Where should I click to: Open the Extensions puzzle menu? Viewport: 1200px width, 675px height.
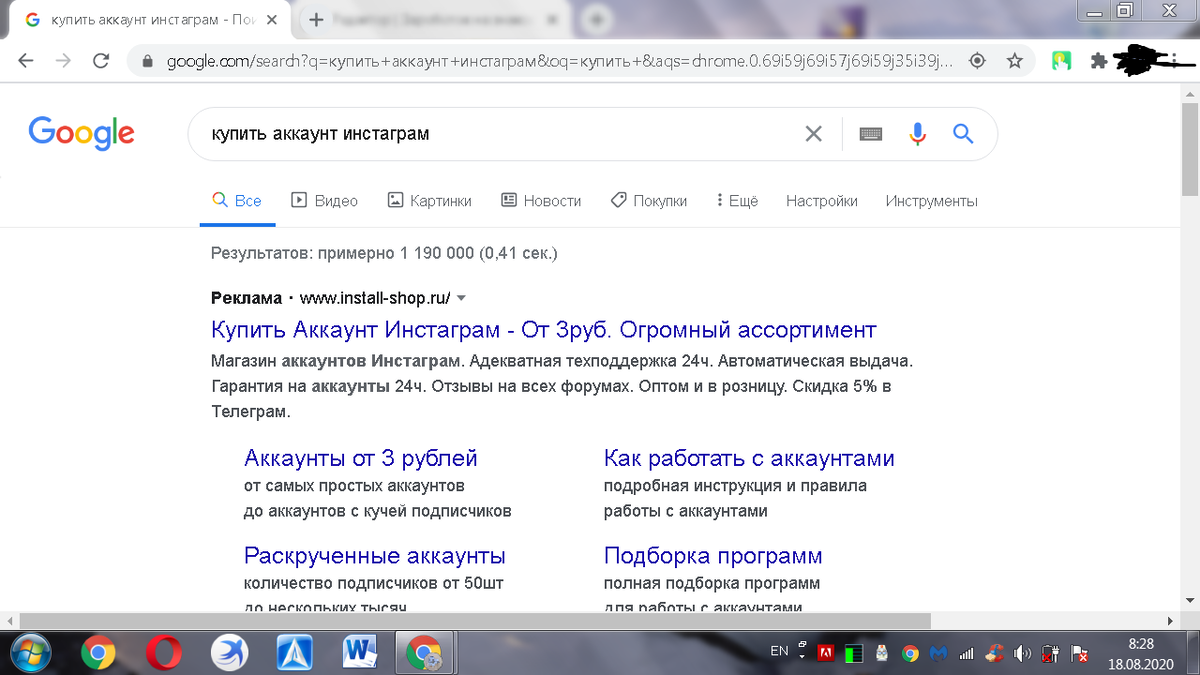1099,61
